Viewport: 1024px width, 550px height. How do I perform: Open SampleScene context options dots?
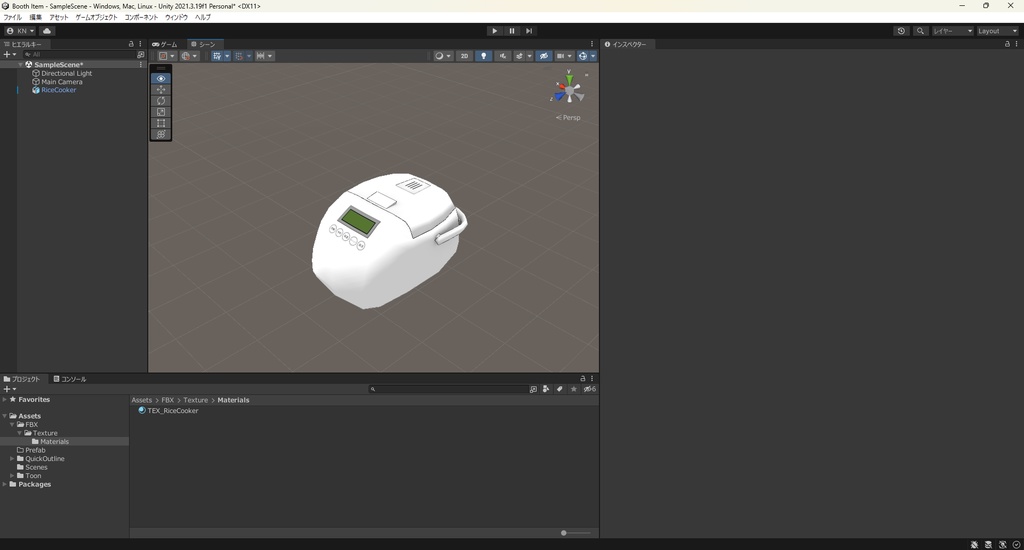[140, 65]
